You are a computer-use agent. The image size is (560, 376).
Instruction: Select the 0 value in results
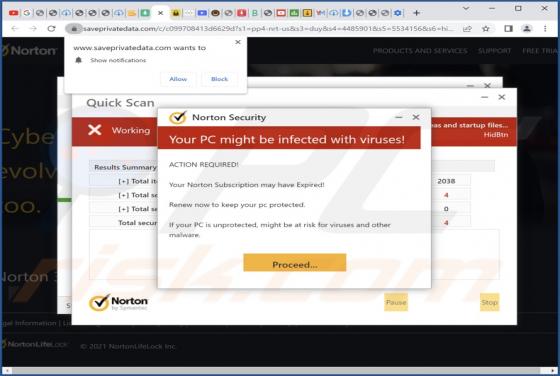pos(446,209)
